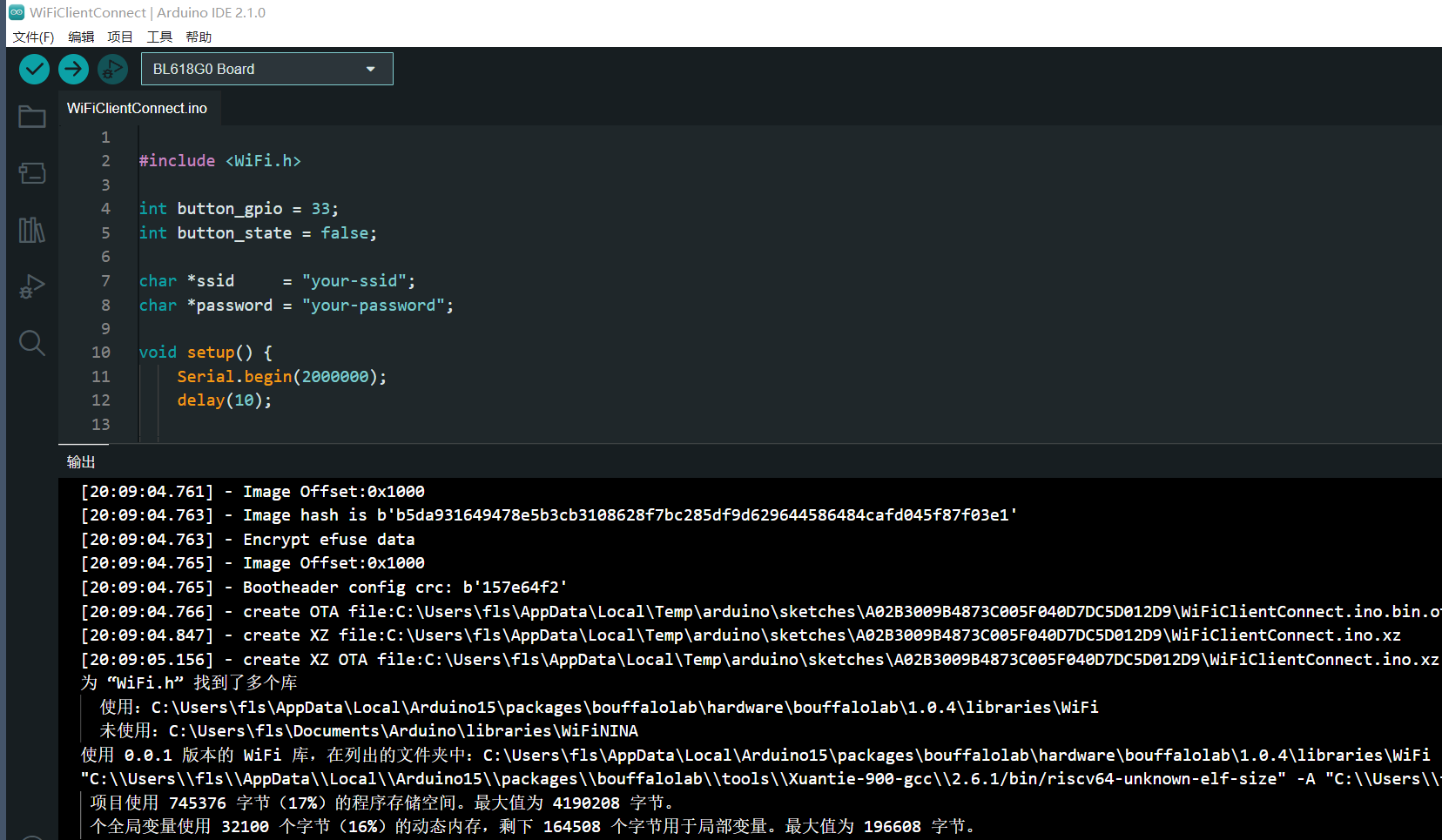The height and width of the screenshot is (840, 1442).
Task: Click the Arduino IDE title bar logo
Action: coord(17,12)
